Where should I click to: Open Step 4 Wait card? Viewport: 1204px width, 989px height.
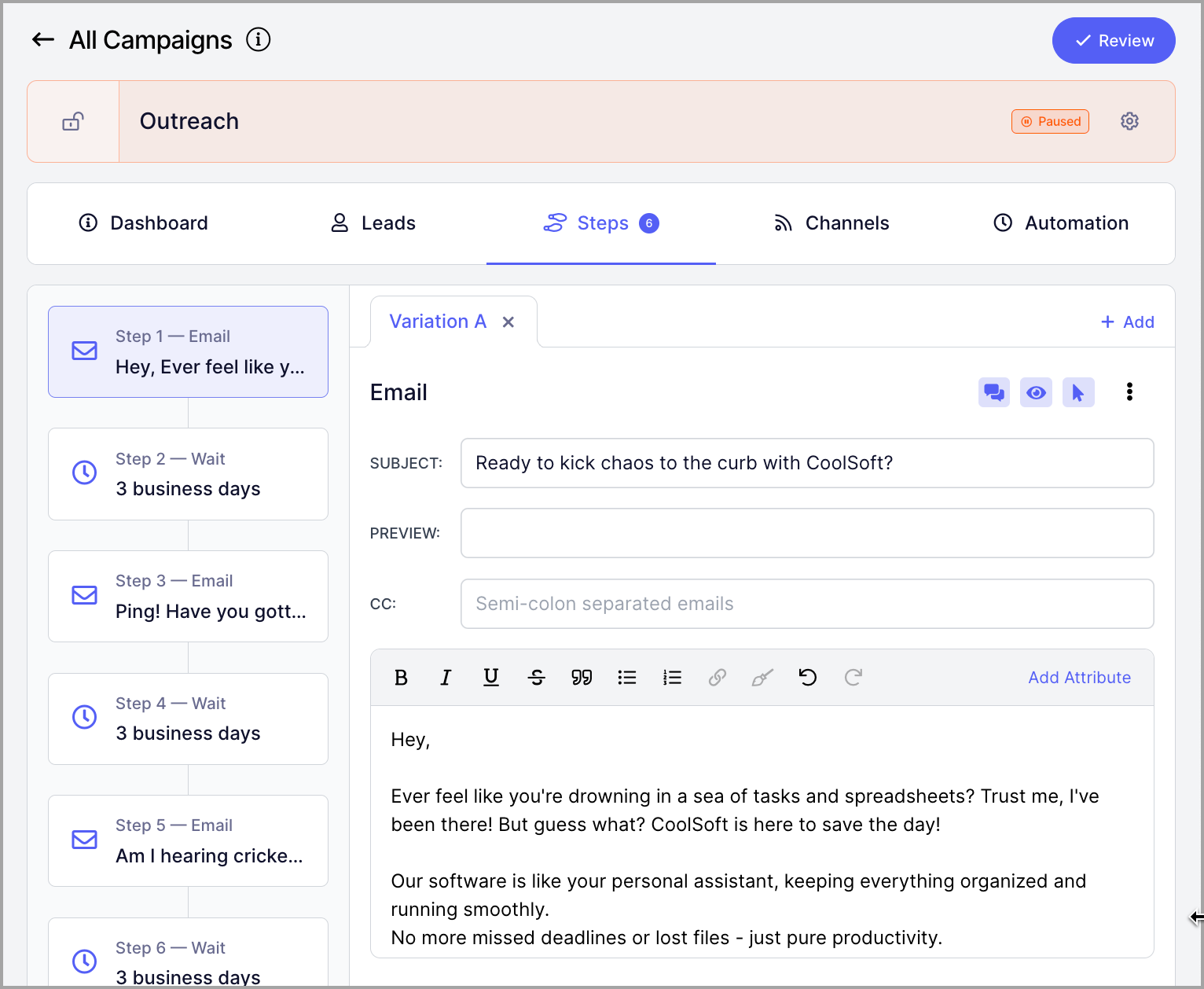[x=188, y=719]
